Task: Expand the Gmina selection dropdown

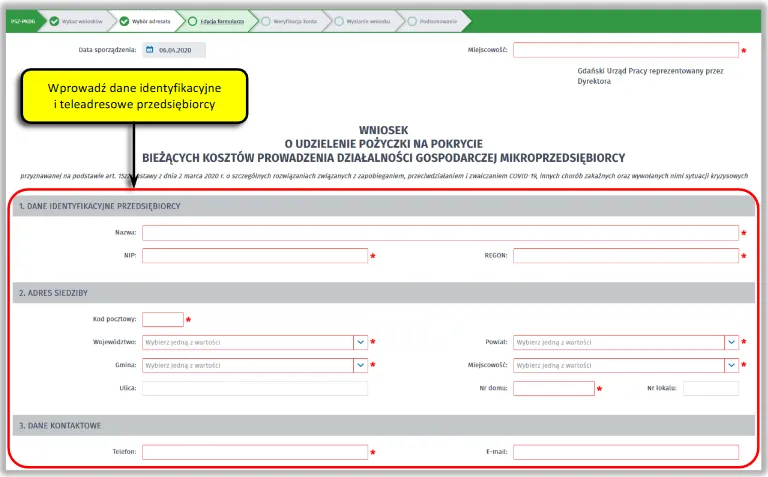Action: click(360, 365)
